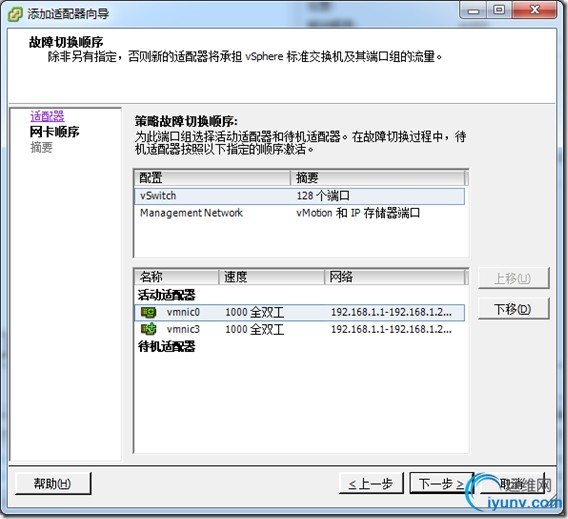Close the 添加适配器向导 window
This screenshot has width=568, height=519.
pos(534,11)
